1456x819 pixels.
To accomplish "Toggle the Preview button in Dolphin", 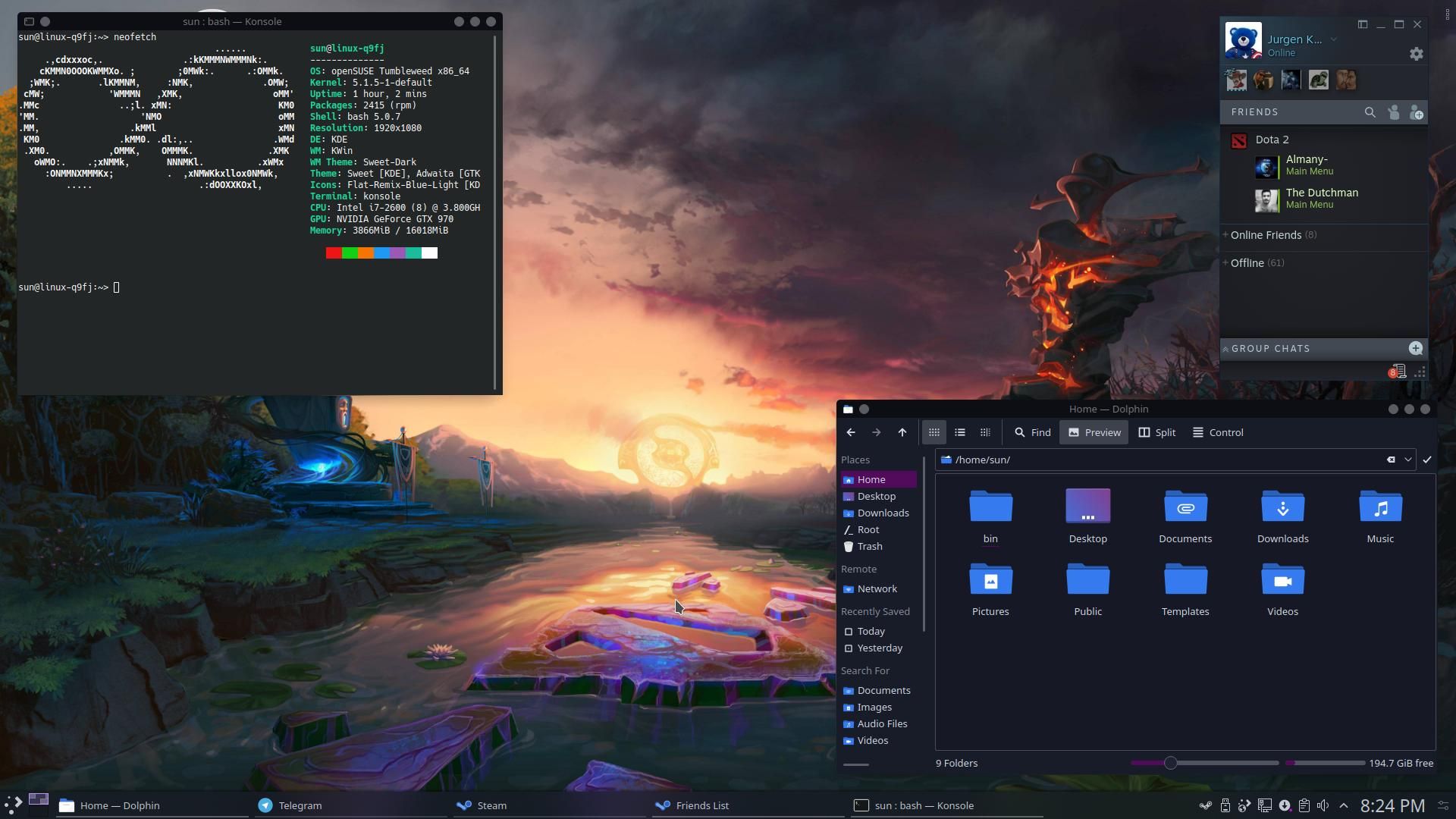I will tap(1094, 432).
